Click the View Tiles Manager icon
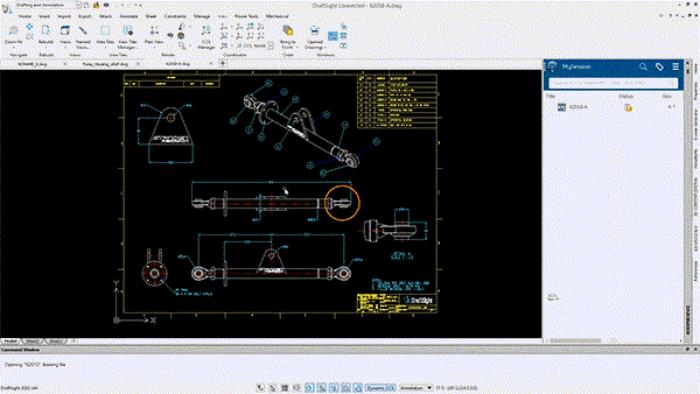700x394 pixels. point(128,37)
